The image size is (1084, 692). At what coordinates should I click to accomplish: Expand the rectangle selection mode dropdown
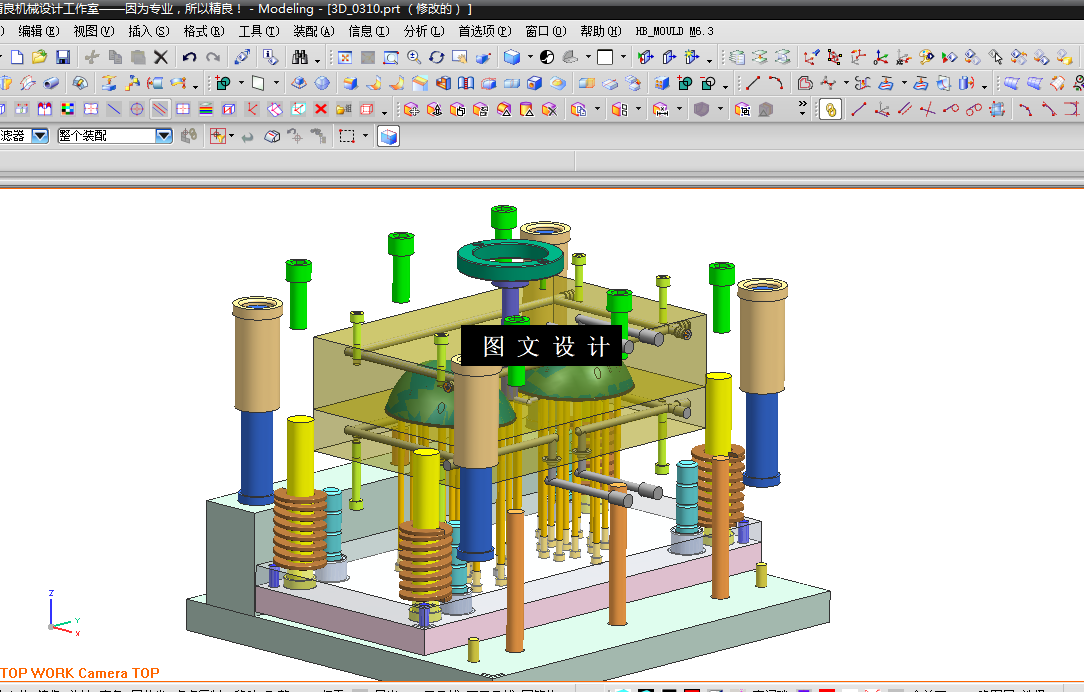tap(366, 136)
